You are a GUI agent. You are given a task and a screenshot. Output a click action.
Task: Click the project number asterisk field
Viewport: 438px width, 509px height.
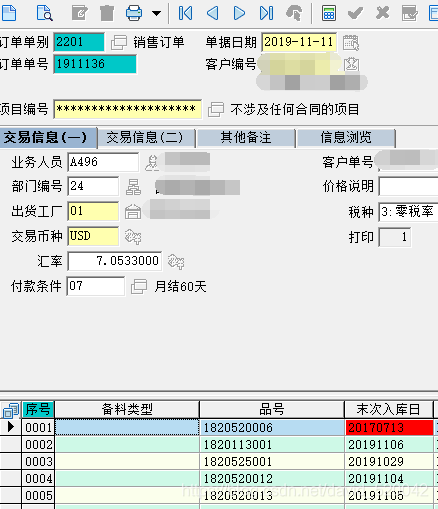pyautogui.click(x=127, y=109)
